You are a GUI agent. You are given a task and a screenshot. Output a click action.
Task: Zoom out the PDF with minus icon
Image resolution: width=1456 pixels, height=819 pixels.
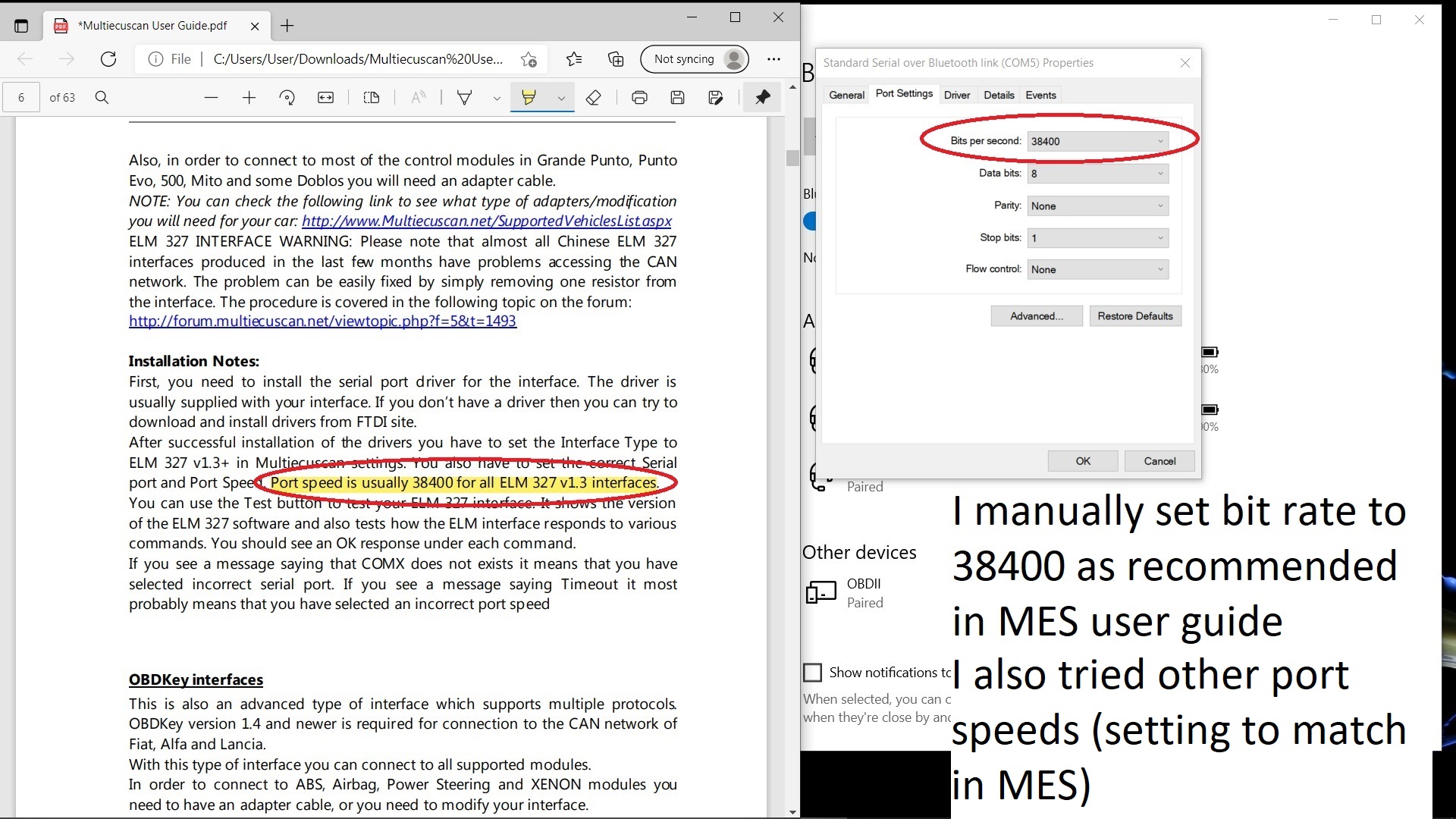coord(211,97)
